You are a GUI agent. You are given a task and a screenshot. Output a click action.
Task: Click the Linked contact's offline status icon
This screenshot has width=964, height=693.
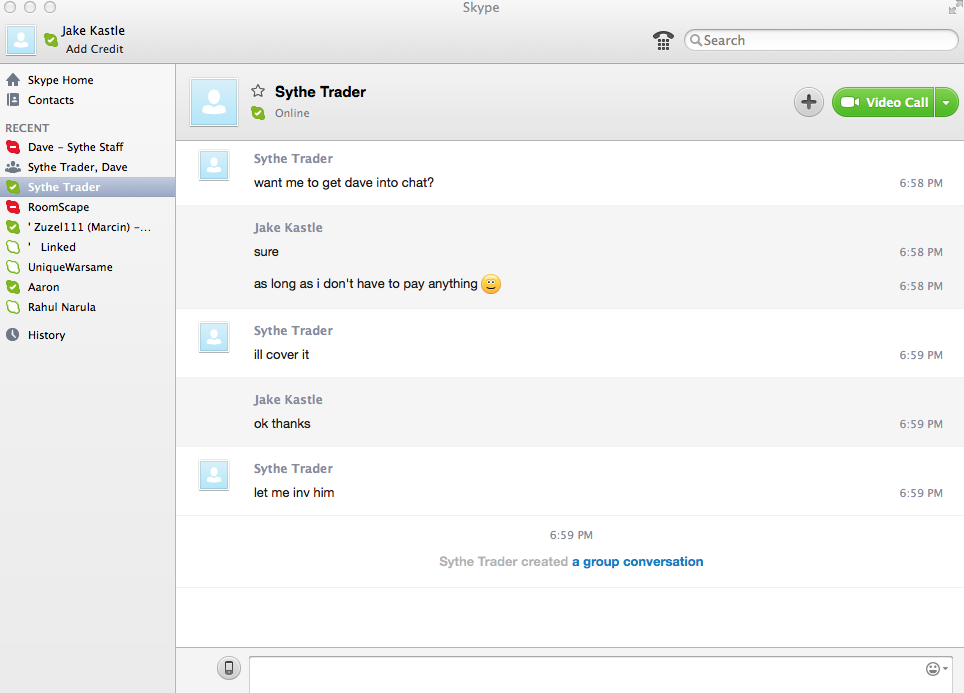[13, 247]
